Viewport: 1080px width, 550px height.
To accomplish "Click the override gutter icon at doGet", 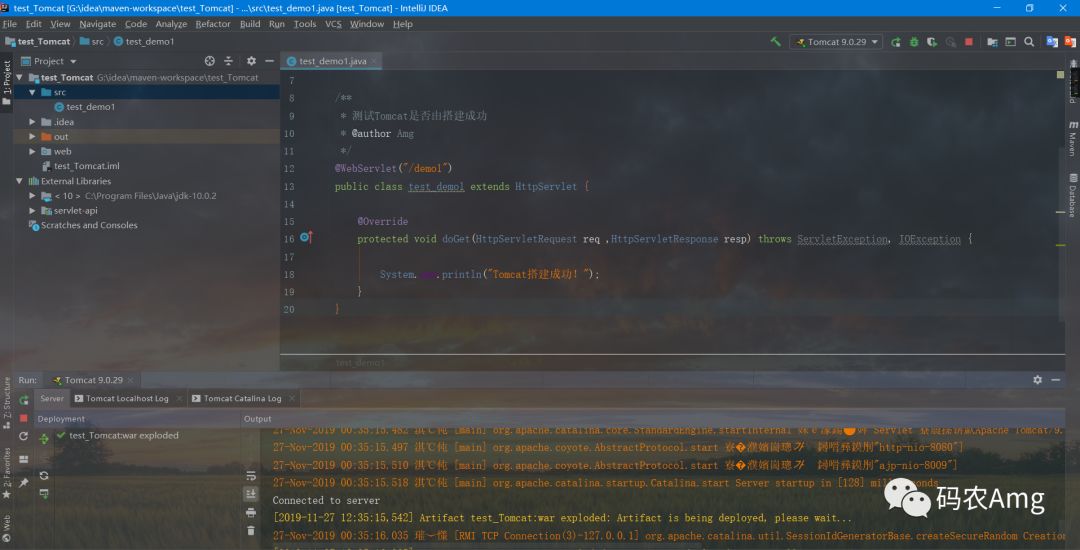I will point(306,238).
